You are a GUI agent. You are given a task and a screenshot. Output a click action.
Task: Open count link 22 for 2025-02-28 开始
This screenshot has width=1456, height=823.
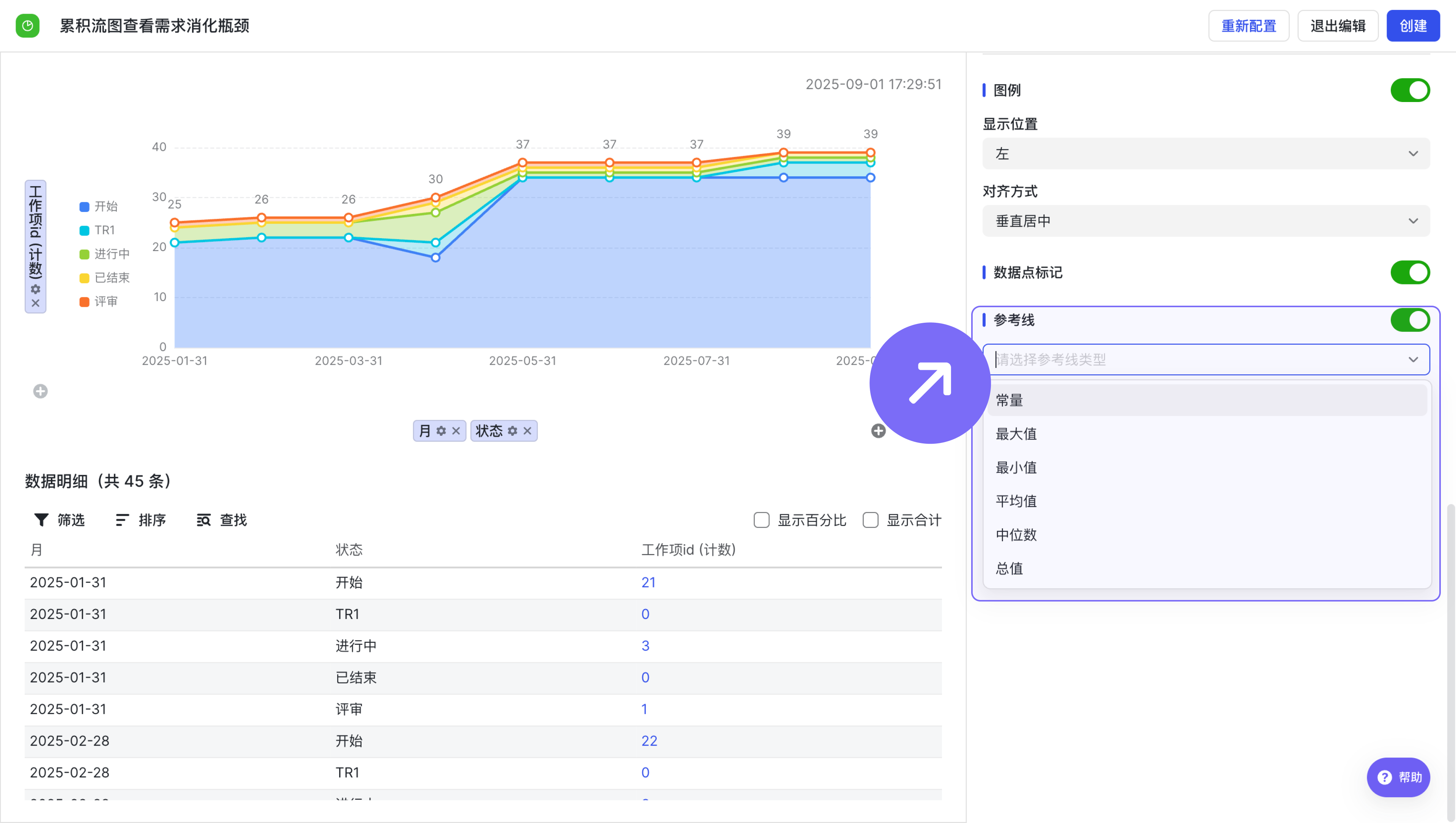pyautogui.click(x=649, y=740)
